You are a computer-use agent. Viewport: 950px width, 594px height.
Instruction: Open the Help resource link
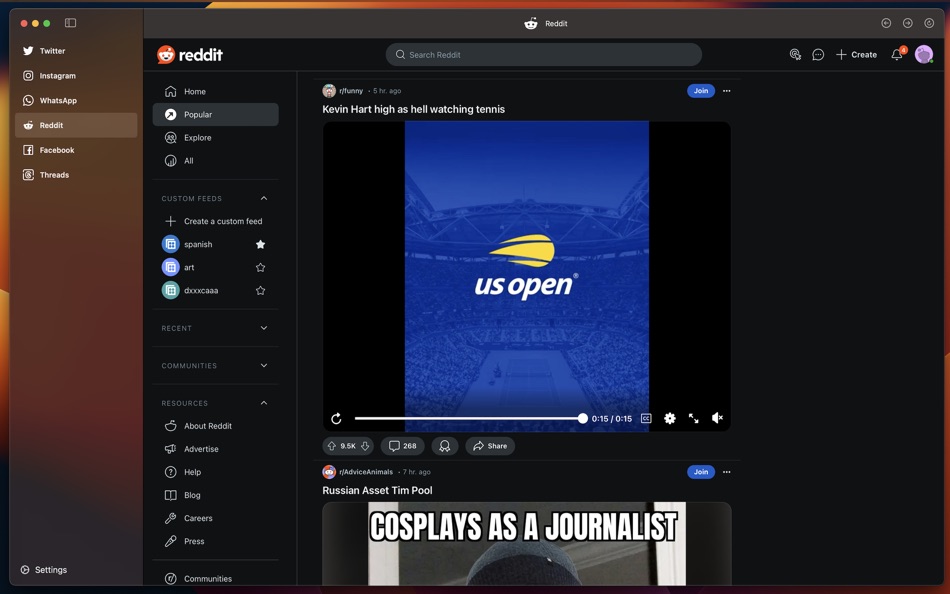[x=216, y=472]
